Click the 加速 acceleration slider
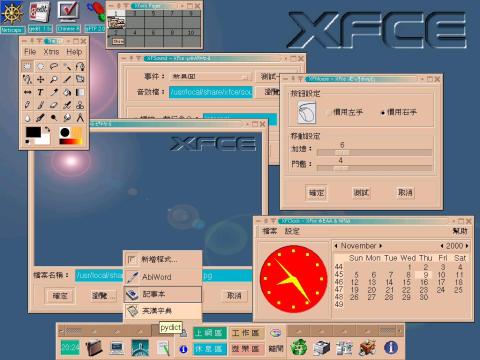 [x=374, y=153]
